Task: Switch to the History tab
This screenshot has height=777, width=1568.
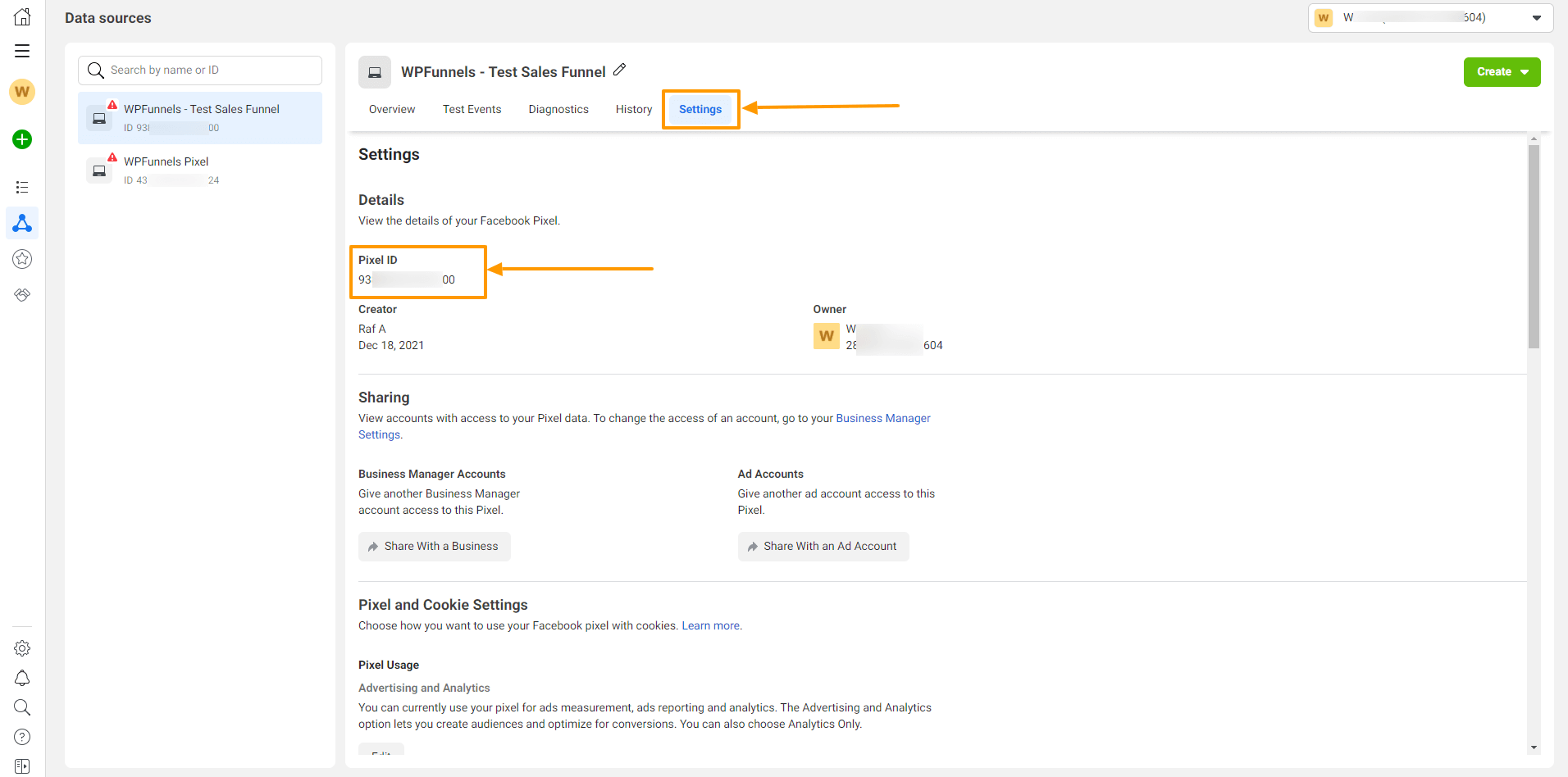Action: click(634, 109)
